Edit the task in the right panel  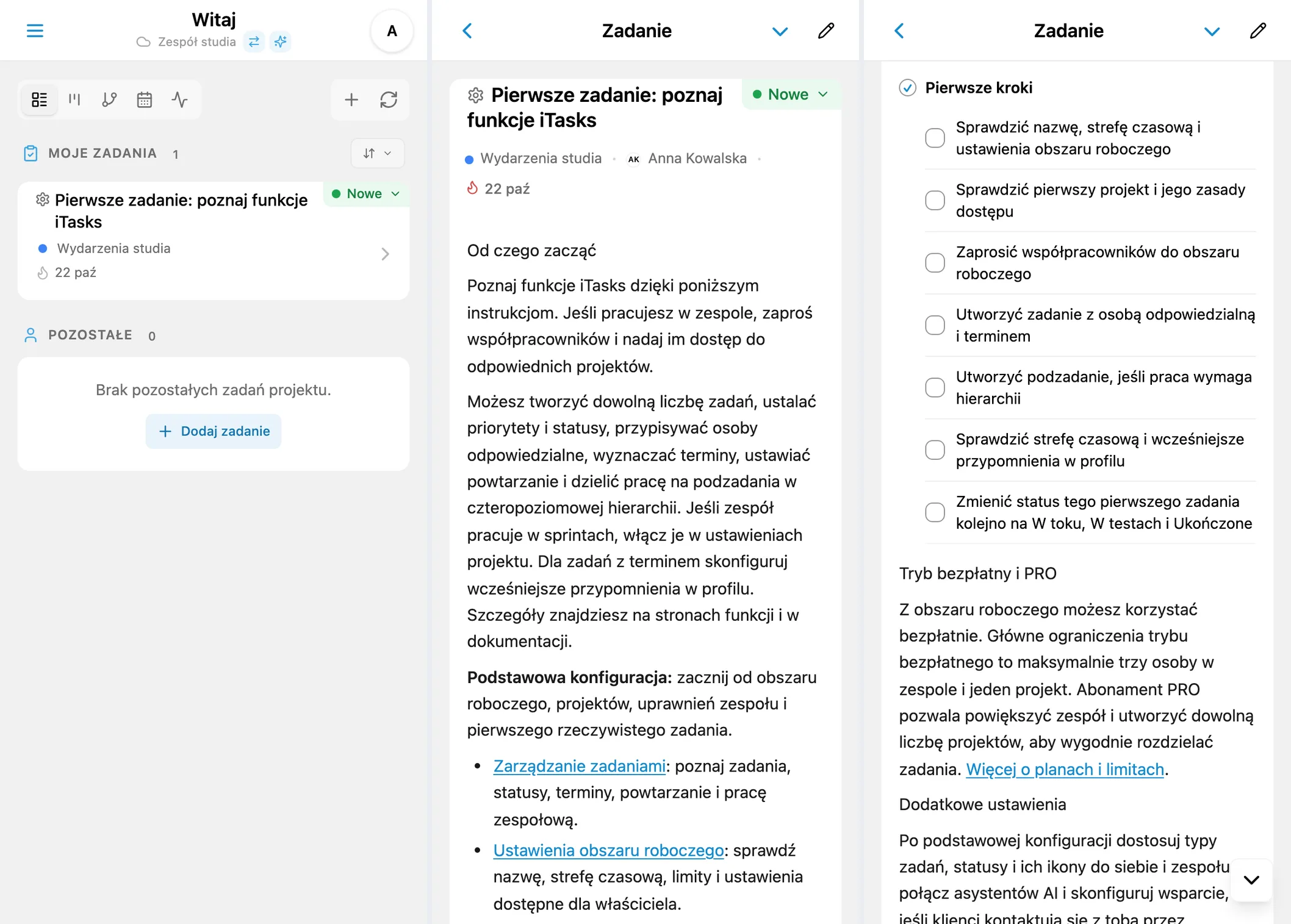pos(1258,30)
